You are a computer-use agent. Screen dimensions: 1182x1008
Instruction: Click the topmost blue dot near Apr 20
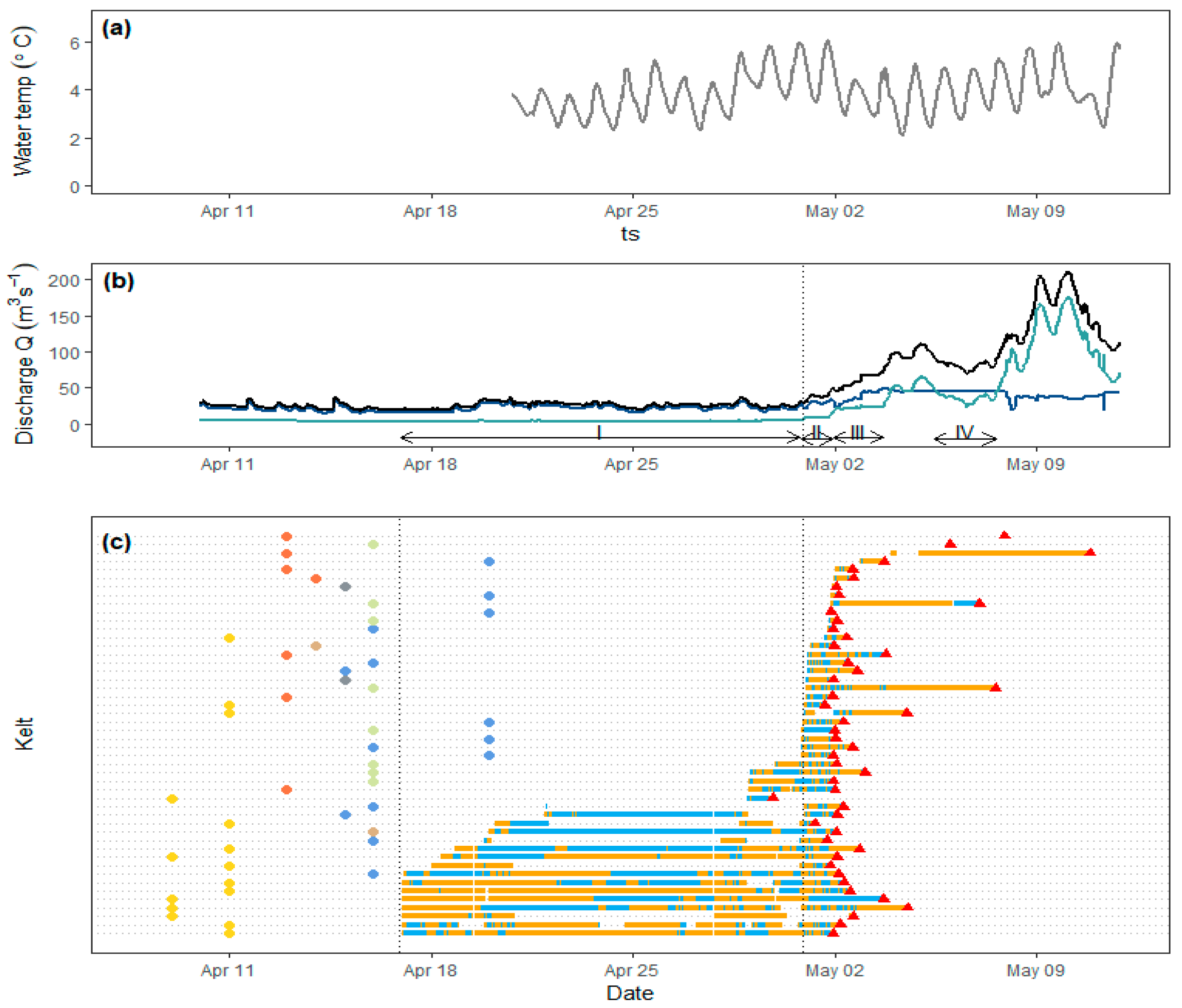point(489,562)
